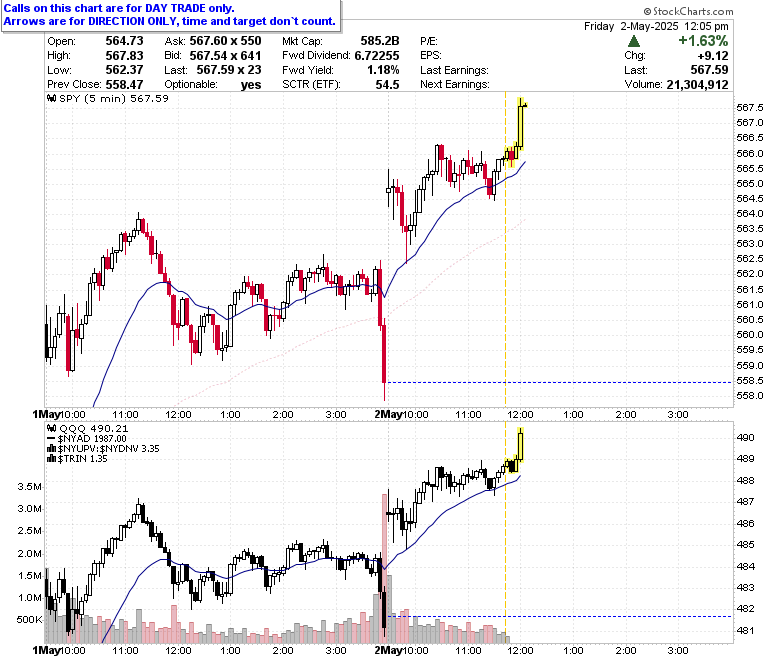Click the dashed blue 558.5 level line in SPY chart

[559, 382]
